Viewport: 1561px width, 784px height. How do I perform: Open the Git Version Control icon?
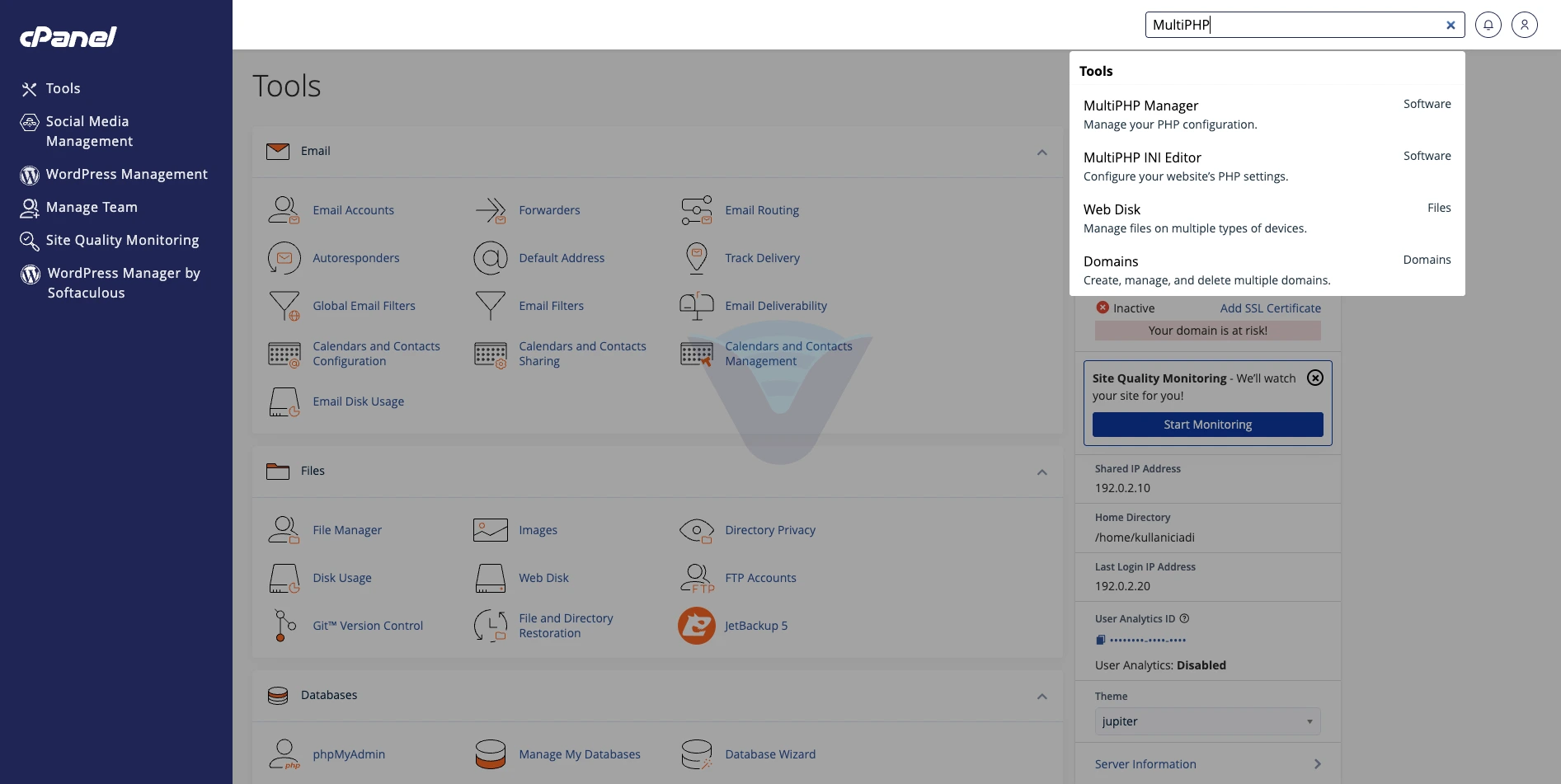[x=284, y=626]
